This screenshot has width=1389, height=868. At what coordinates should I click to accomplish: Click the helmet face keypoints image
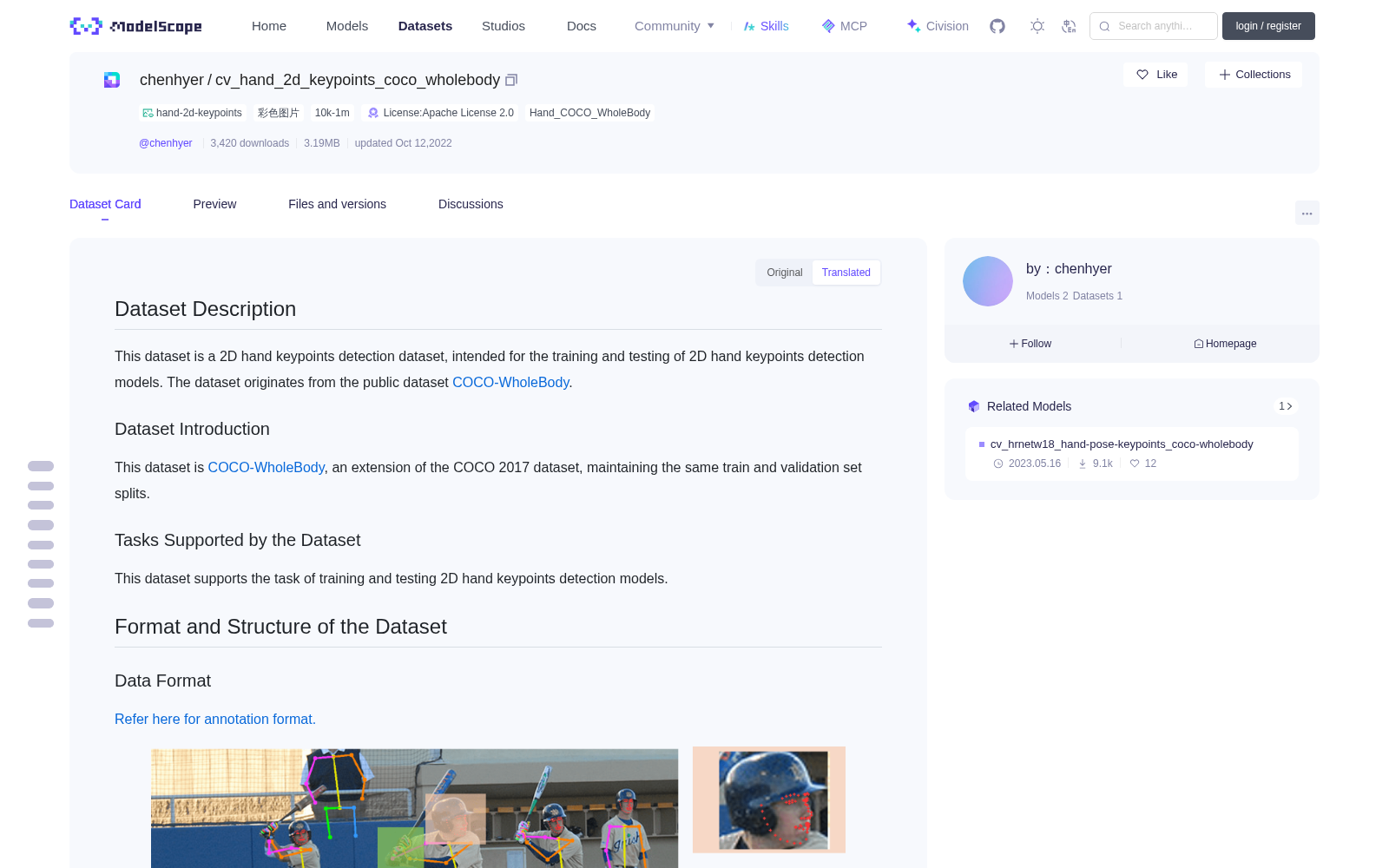point(769,799)
